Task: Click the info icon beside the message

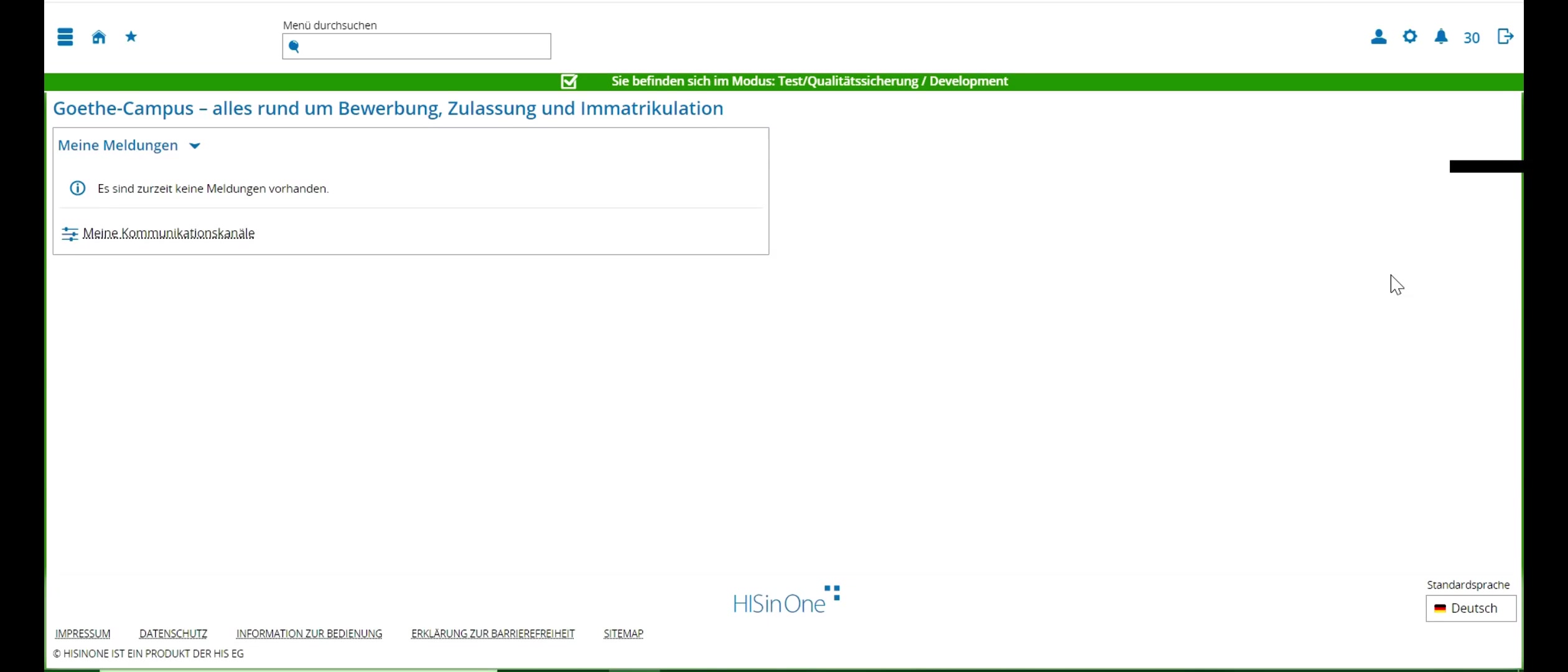Action: [78, 188]
